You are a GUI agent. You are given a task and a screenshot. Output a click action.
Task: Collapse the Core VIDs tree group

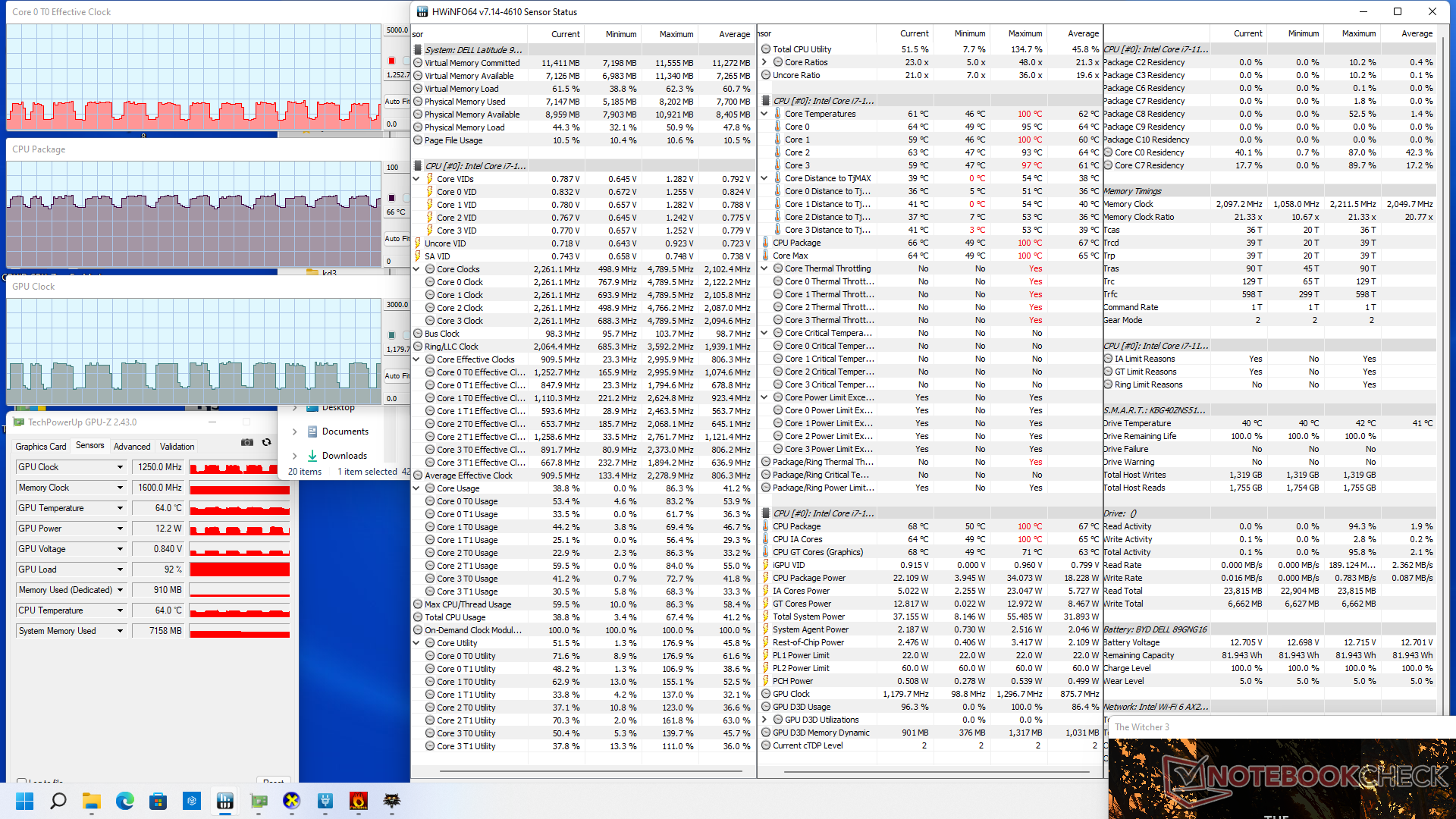(416, 179)
